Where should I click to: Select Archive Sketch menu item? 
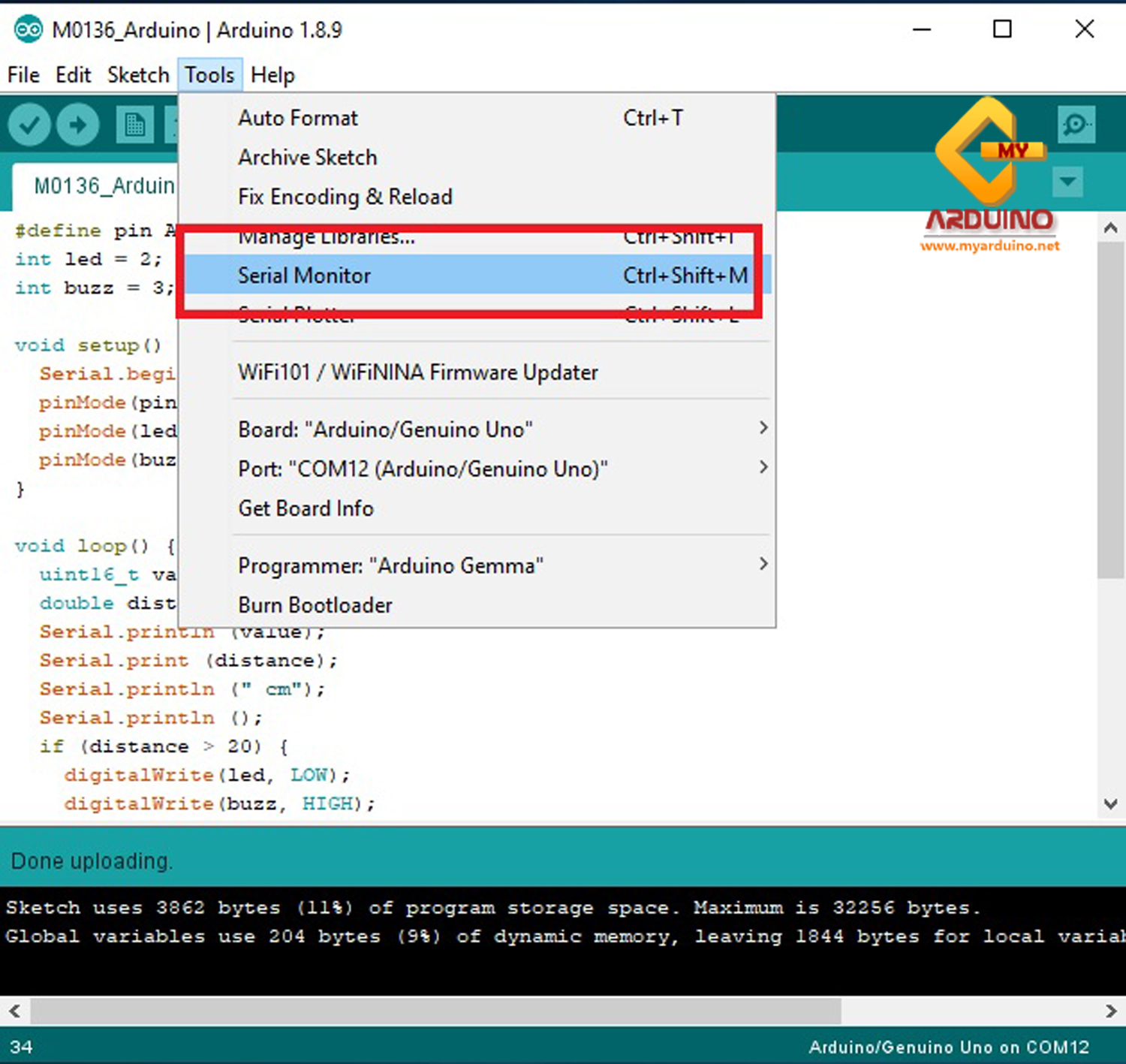[308, 158]
